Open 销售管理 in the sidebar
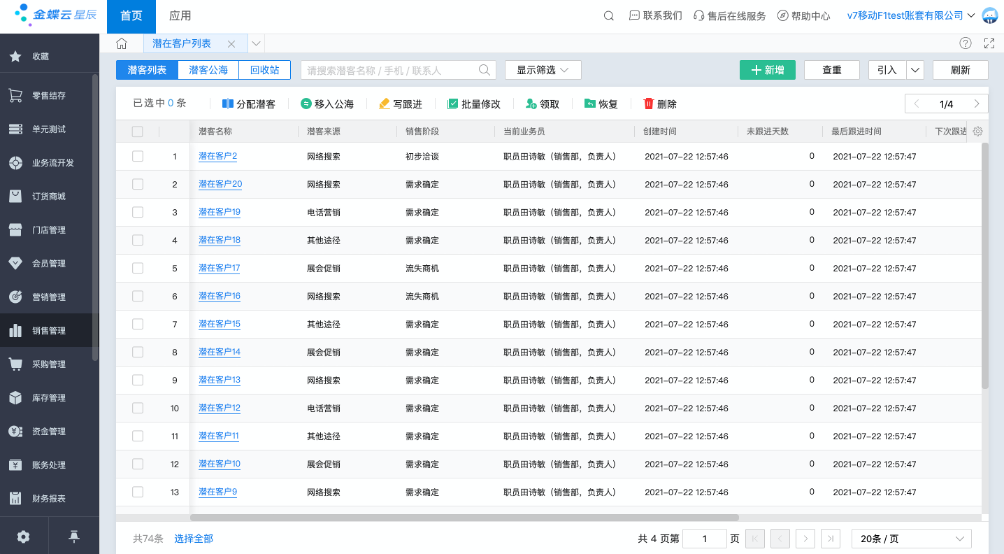This screenshot has height=554, width=1004. 49,330
